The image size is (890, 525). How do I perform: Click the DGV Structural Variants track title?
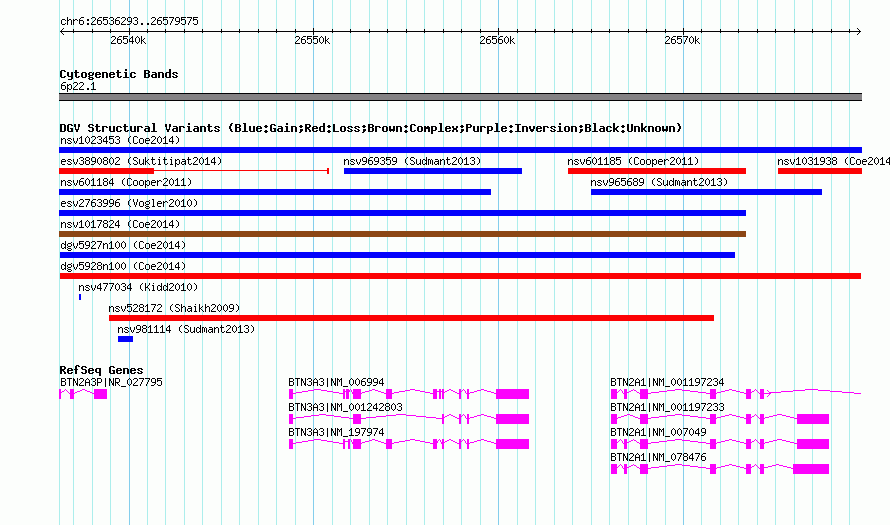pos(371,128)
